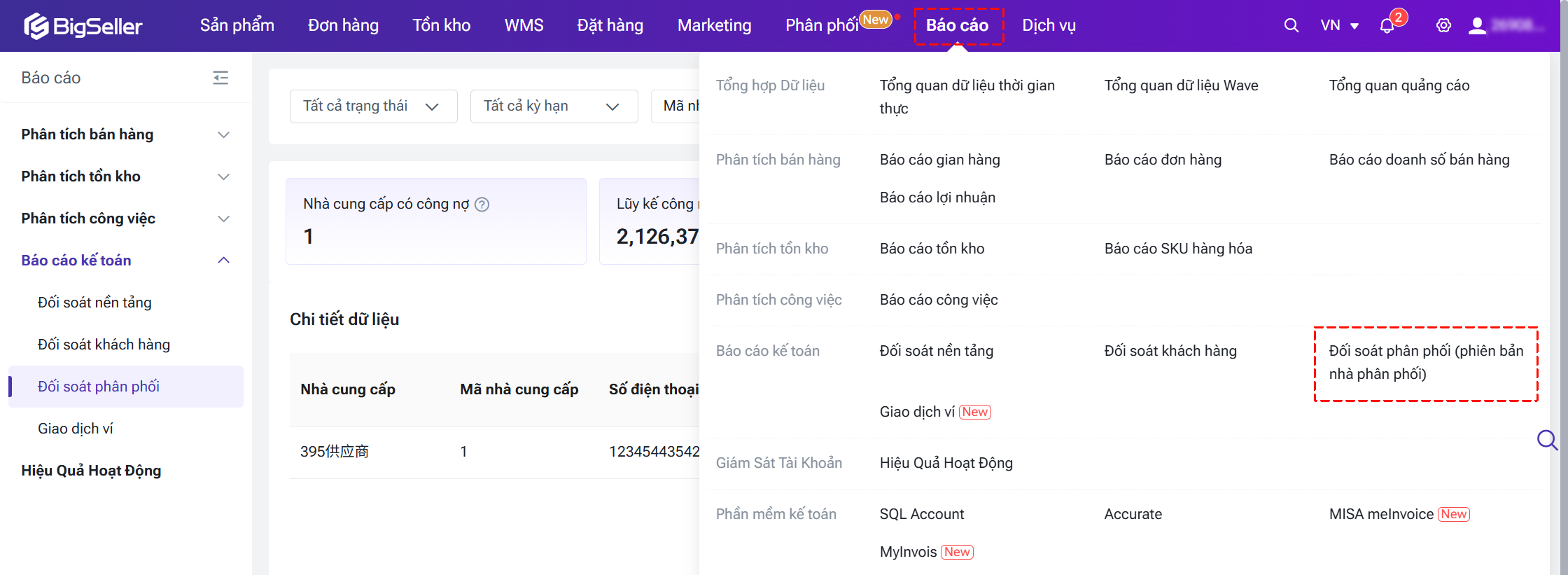Open the Marketing top menu

[x=714, y=26]
